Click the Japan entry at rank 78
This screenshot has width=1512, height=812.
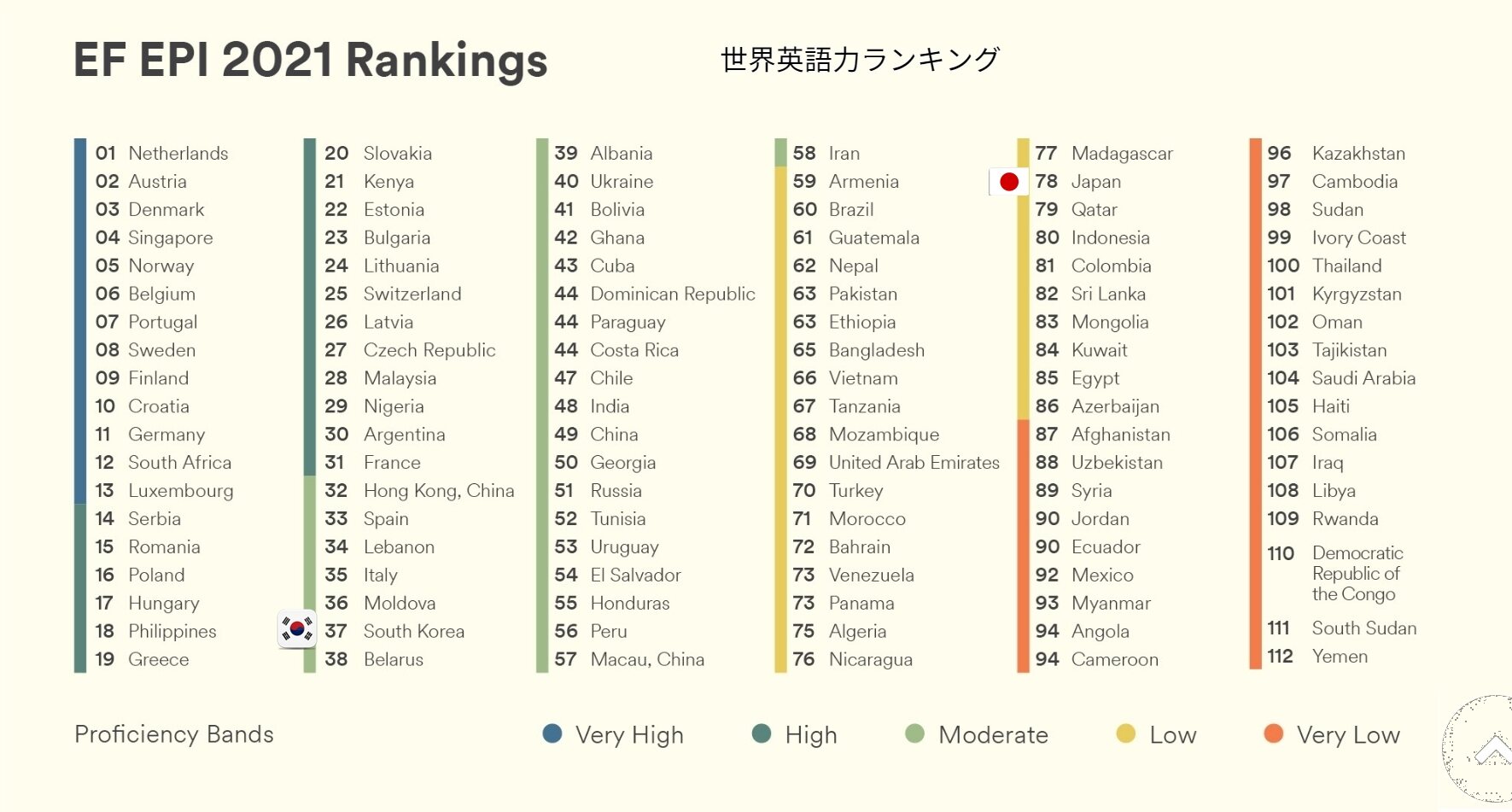tap(1095, 182)
